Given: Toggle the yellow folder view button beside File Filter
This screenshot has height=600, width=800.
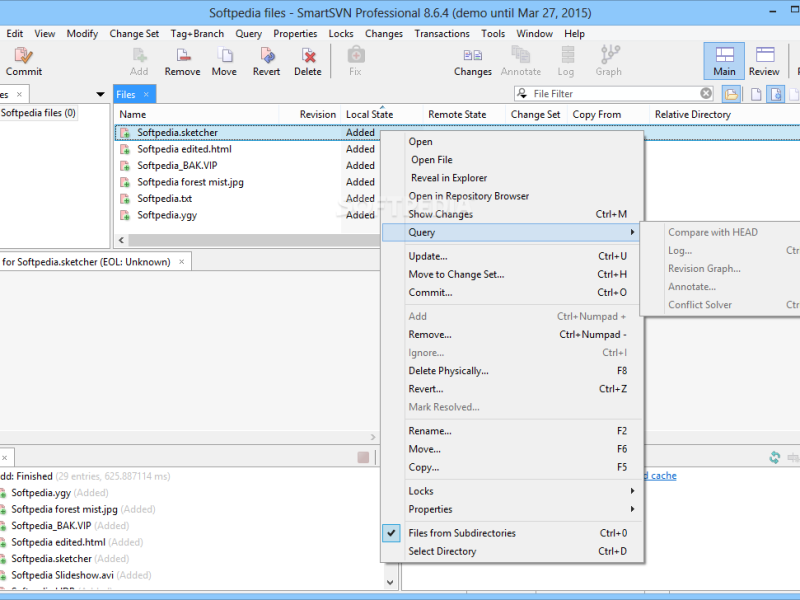Looking at the screenshot, I should point(731,94).
